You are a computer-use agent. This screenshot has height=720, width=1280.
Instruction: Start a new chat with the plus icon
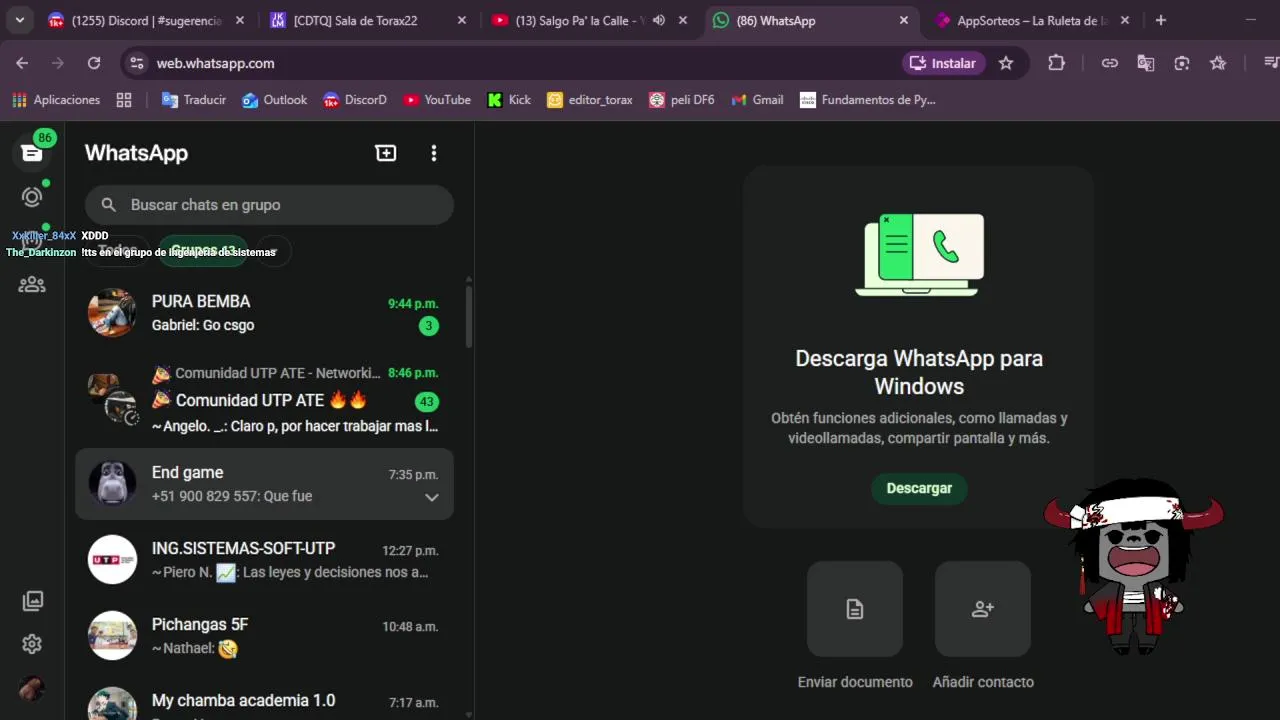[386, 153]
